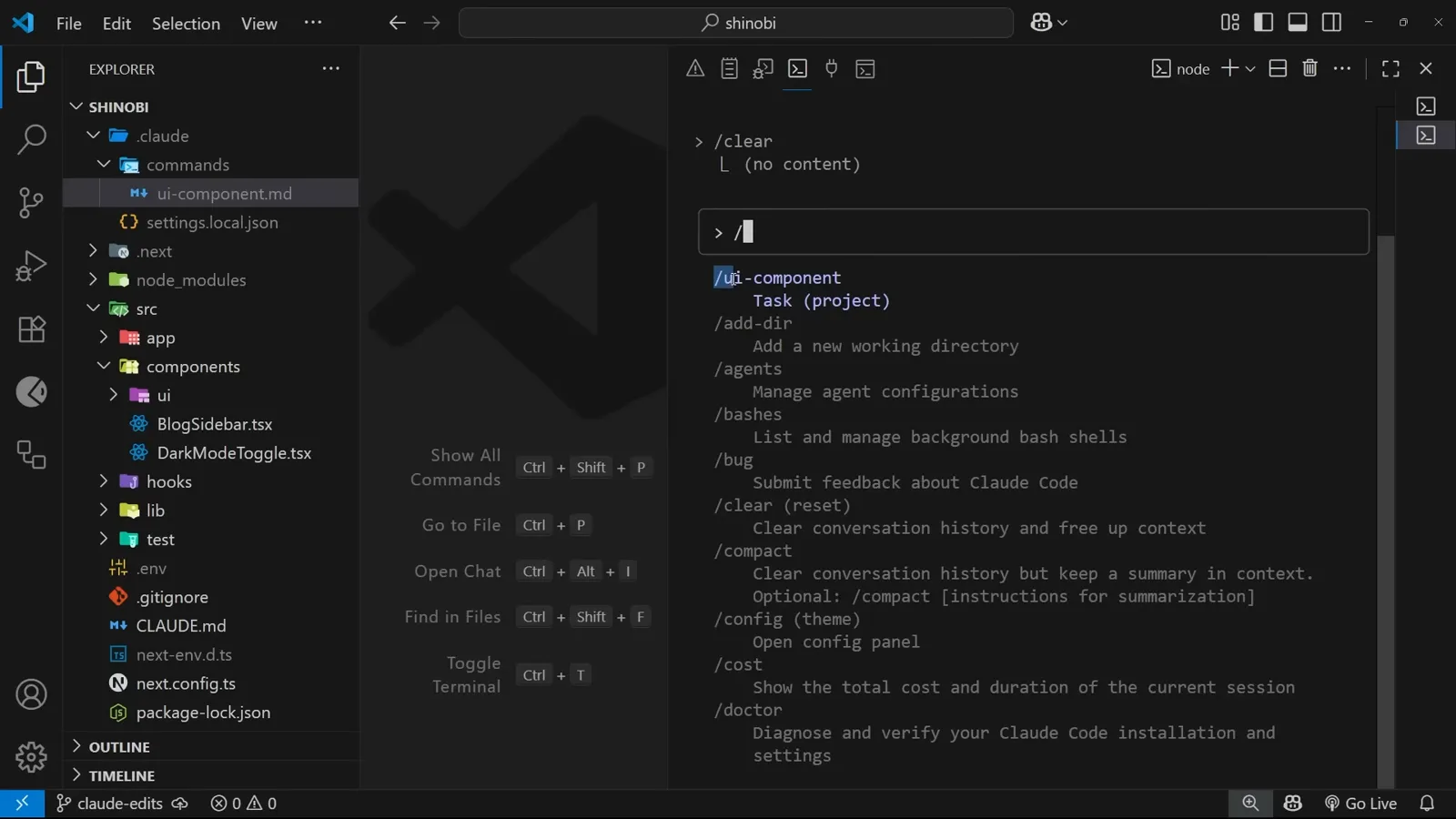Image resolution: width=1456 pixels, height=819 pixels.
Task: Open the Edit menu
Action: [116, 24]
